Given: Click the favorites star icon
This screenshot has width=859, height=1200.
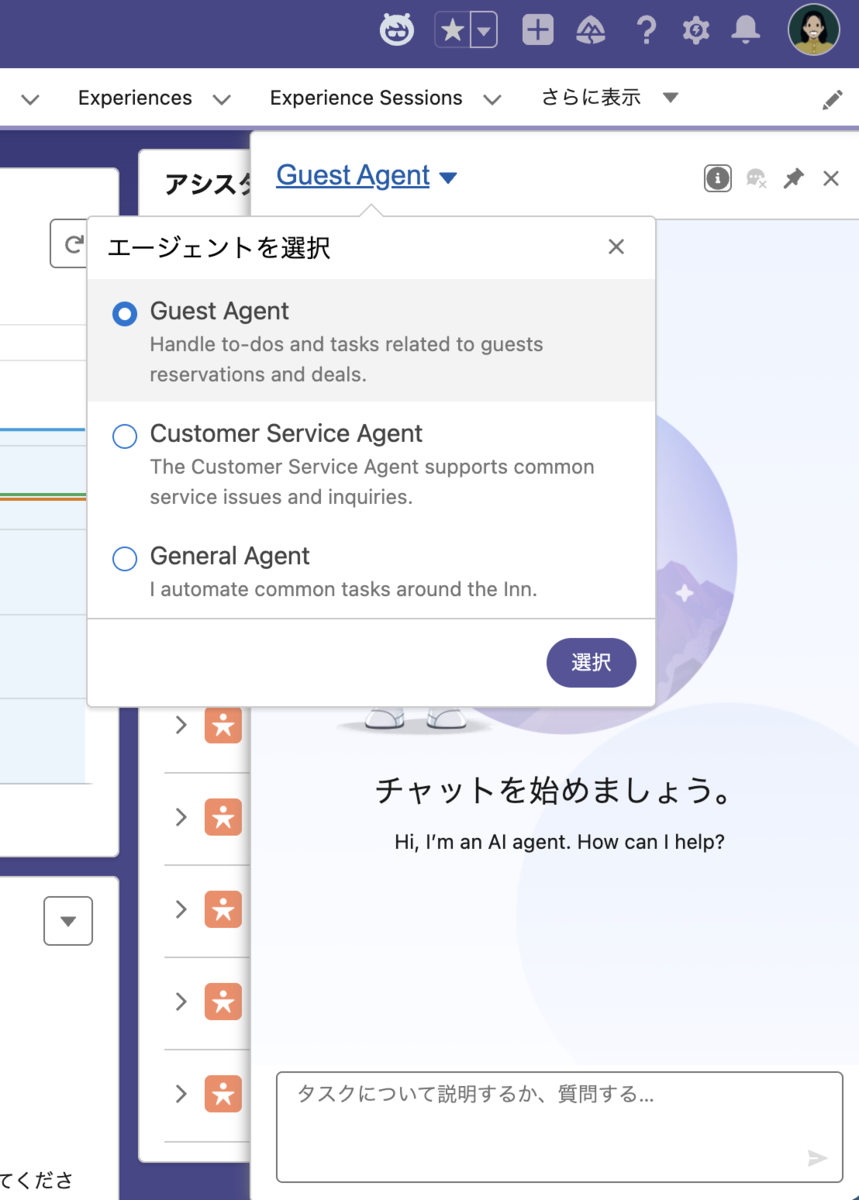Looking at the screenshot, I should [x=452, y=30].
